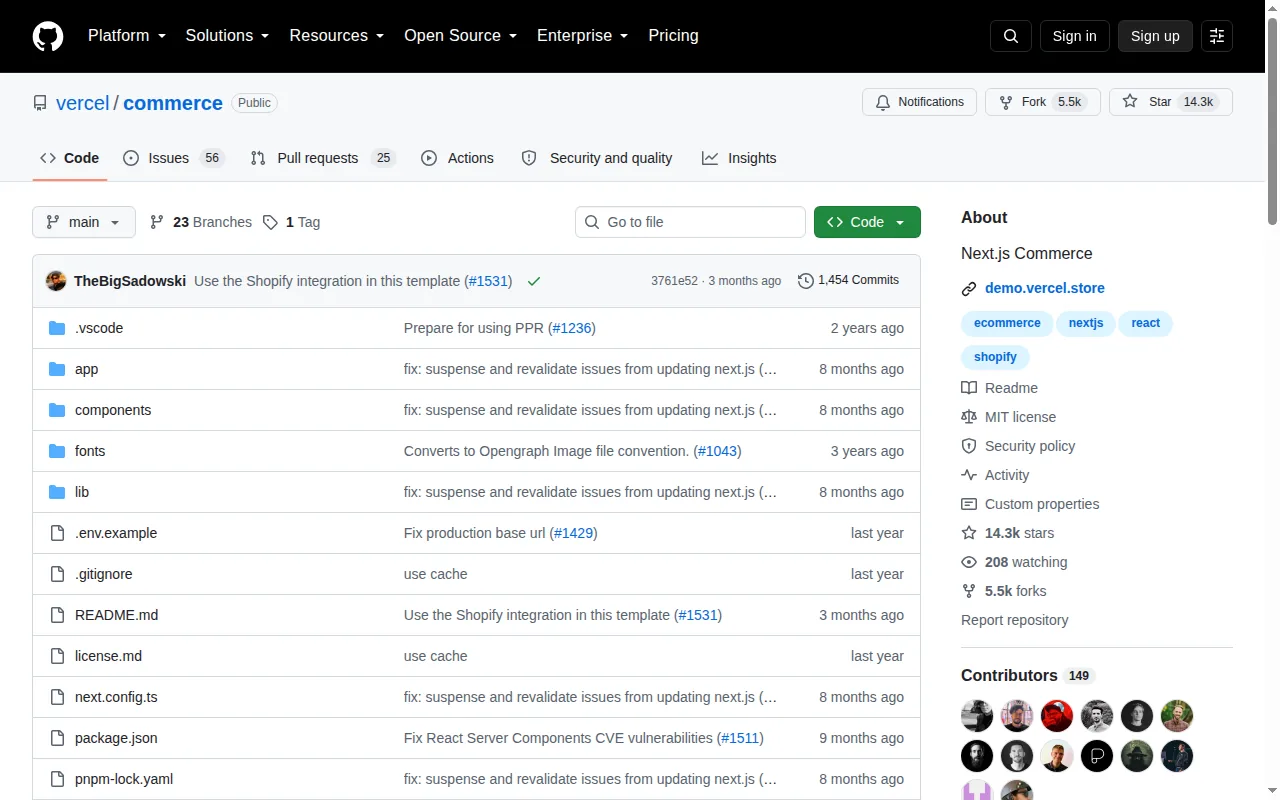Click the green check status icon on latest commit

(534, 281)
